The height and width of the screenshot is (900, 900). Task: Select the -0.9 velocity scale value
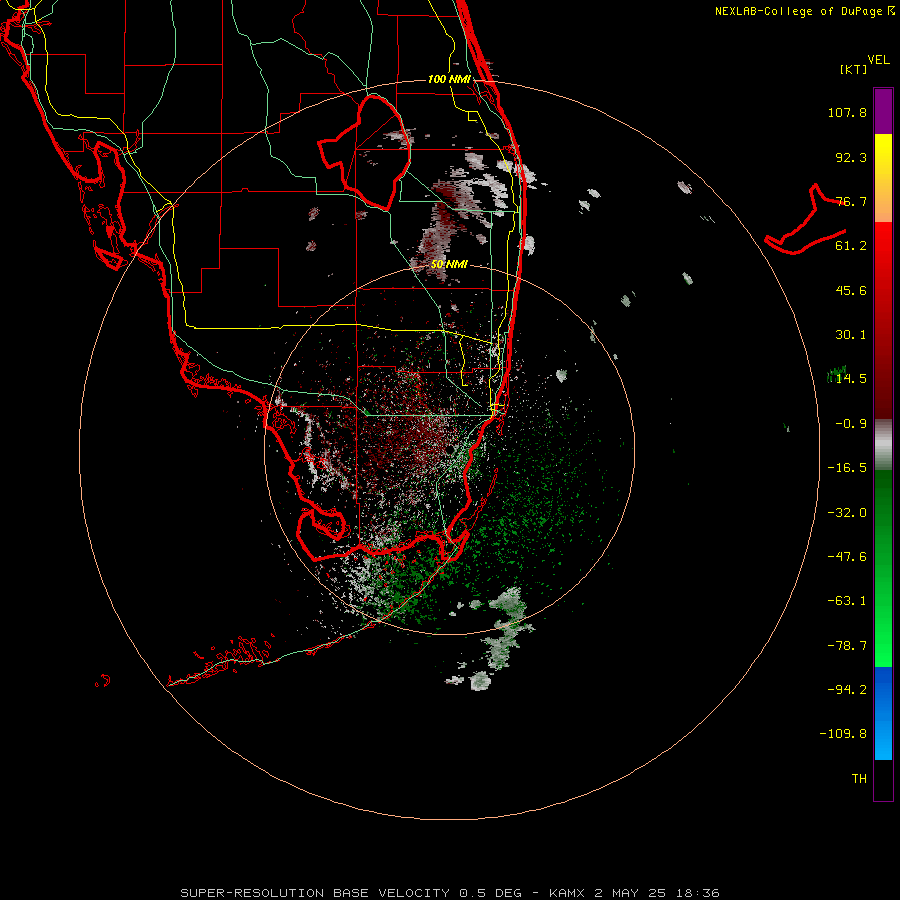tap(851, 424)
